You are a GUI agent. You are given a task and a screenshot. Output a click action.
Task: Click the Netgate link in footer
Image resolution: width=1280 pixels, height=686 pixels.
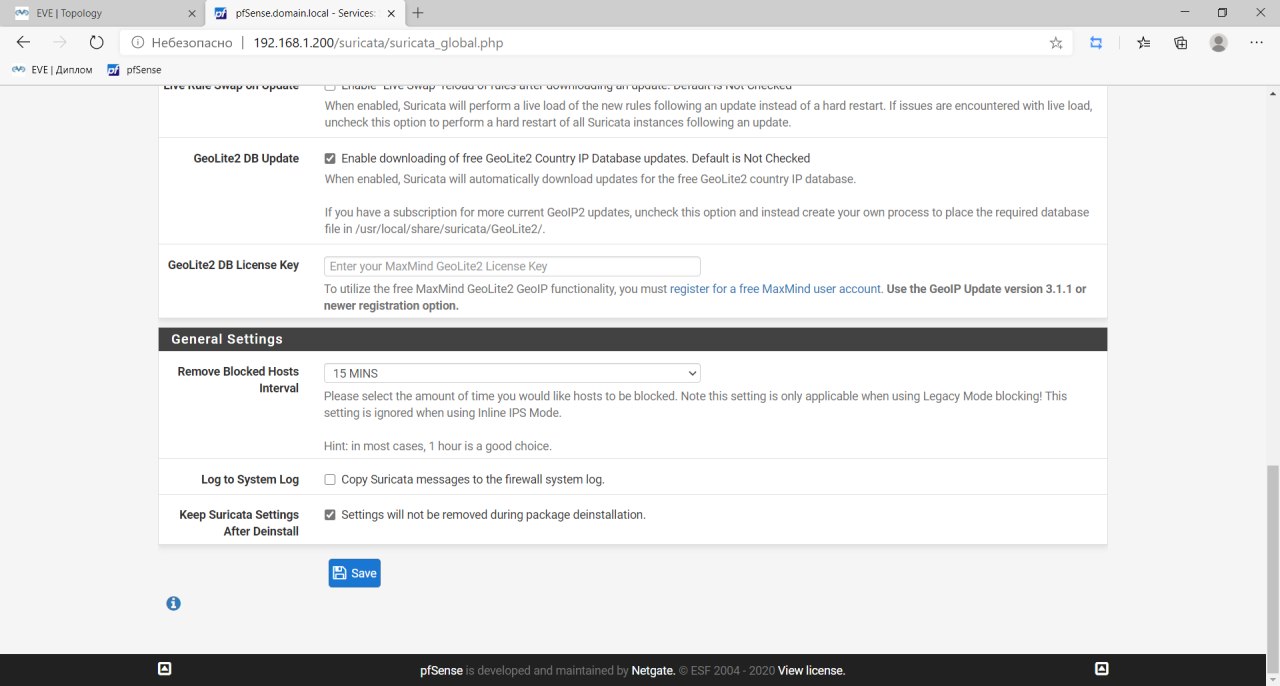click(x=653, y=670)
